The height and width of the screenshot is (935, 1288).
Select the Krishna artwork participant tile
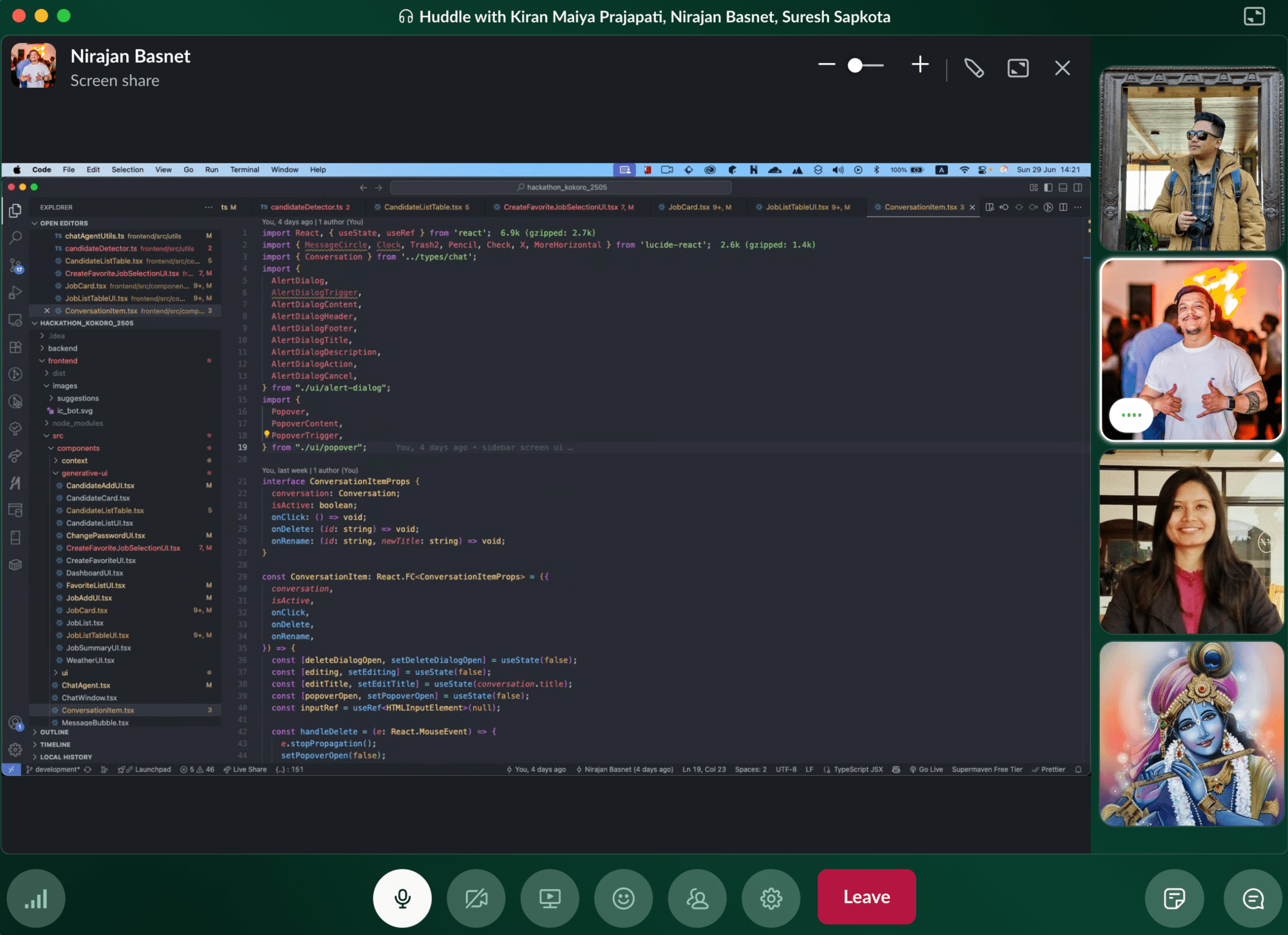(1192, 733)
